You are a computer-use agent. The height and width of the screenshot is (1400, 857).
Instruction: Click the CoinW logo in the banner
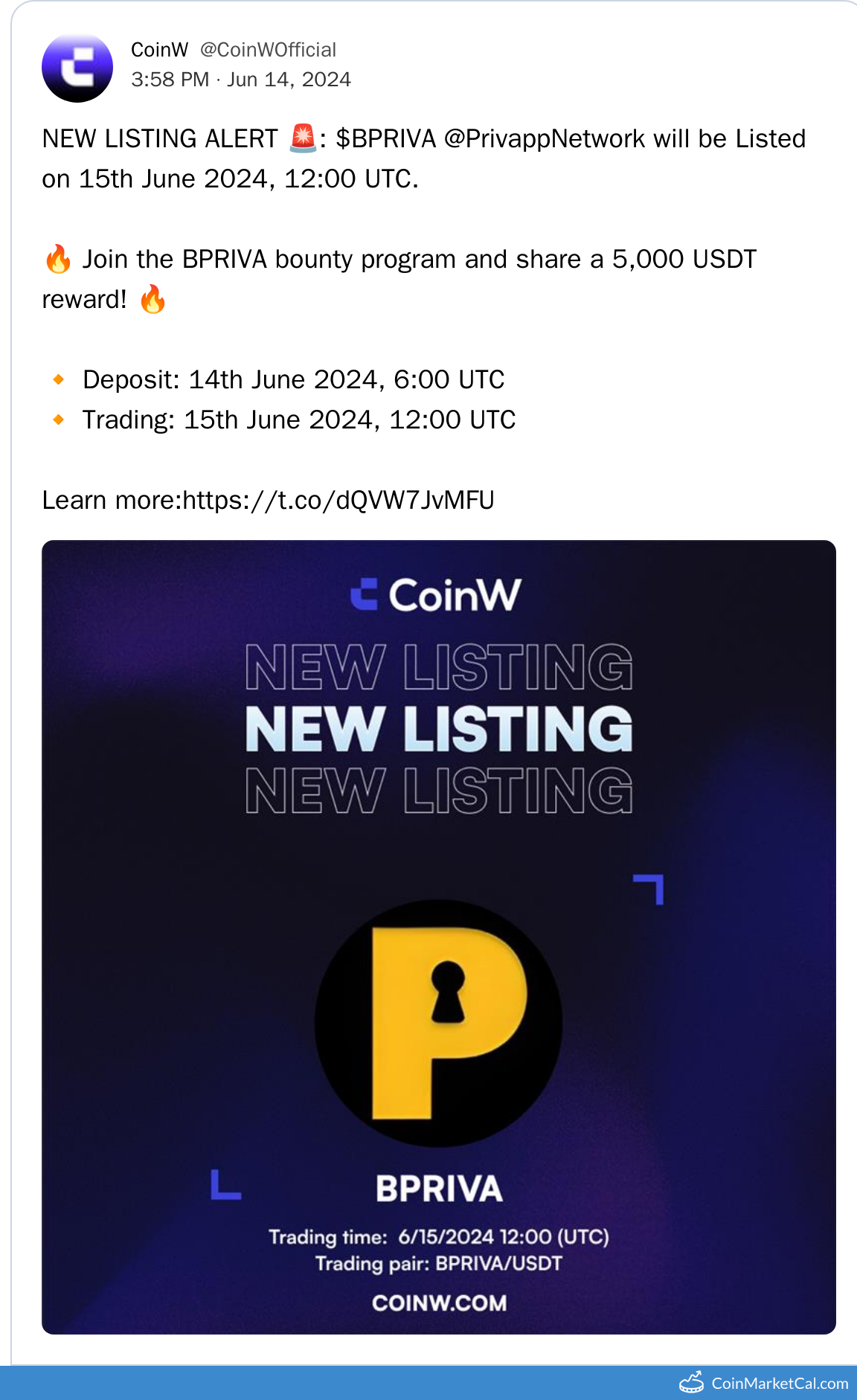[x=437, y=595]
